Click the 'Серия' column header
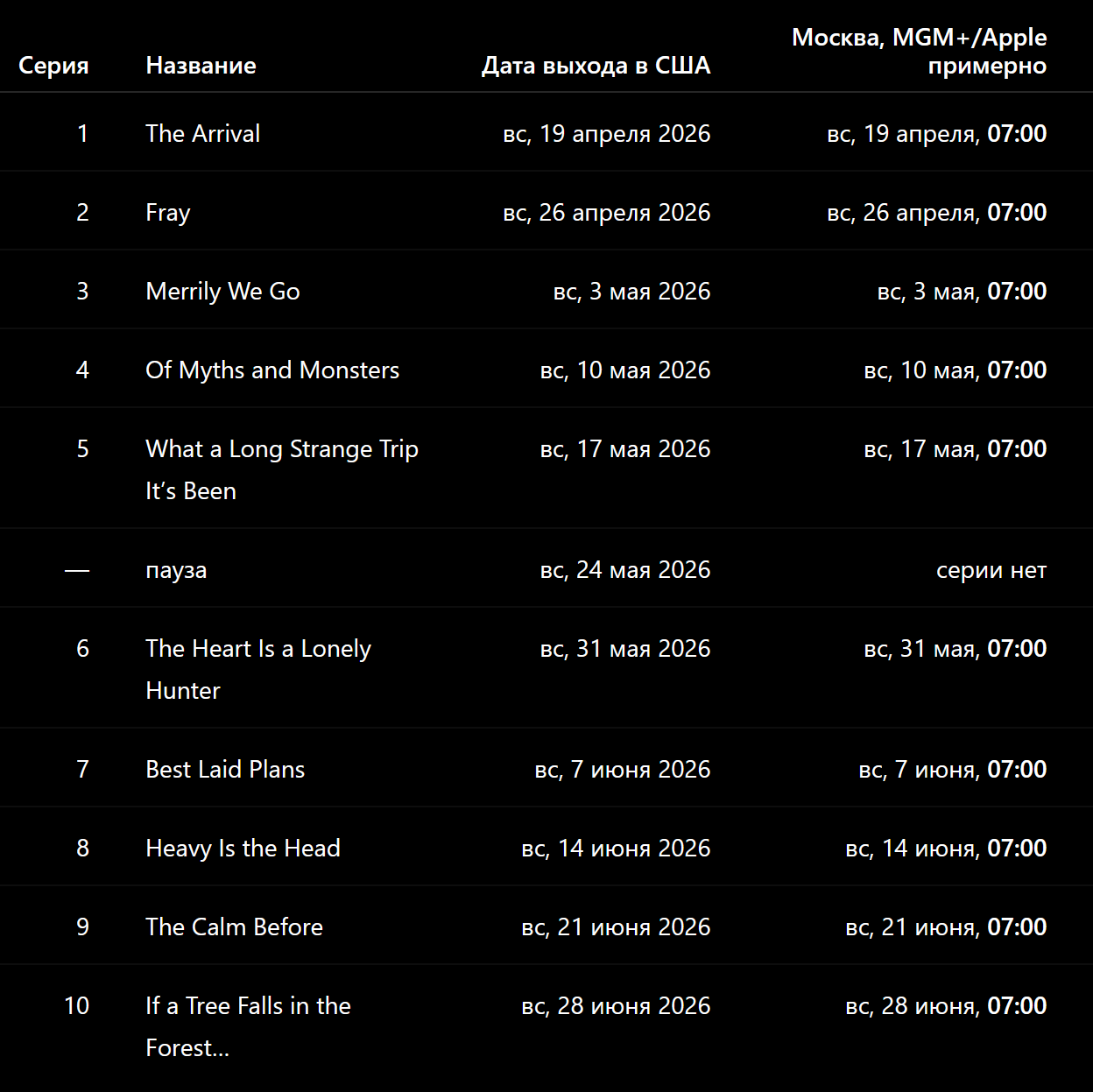The image size is (1093, 1092). pyautogui.click(x=53, y=66)
